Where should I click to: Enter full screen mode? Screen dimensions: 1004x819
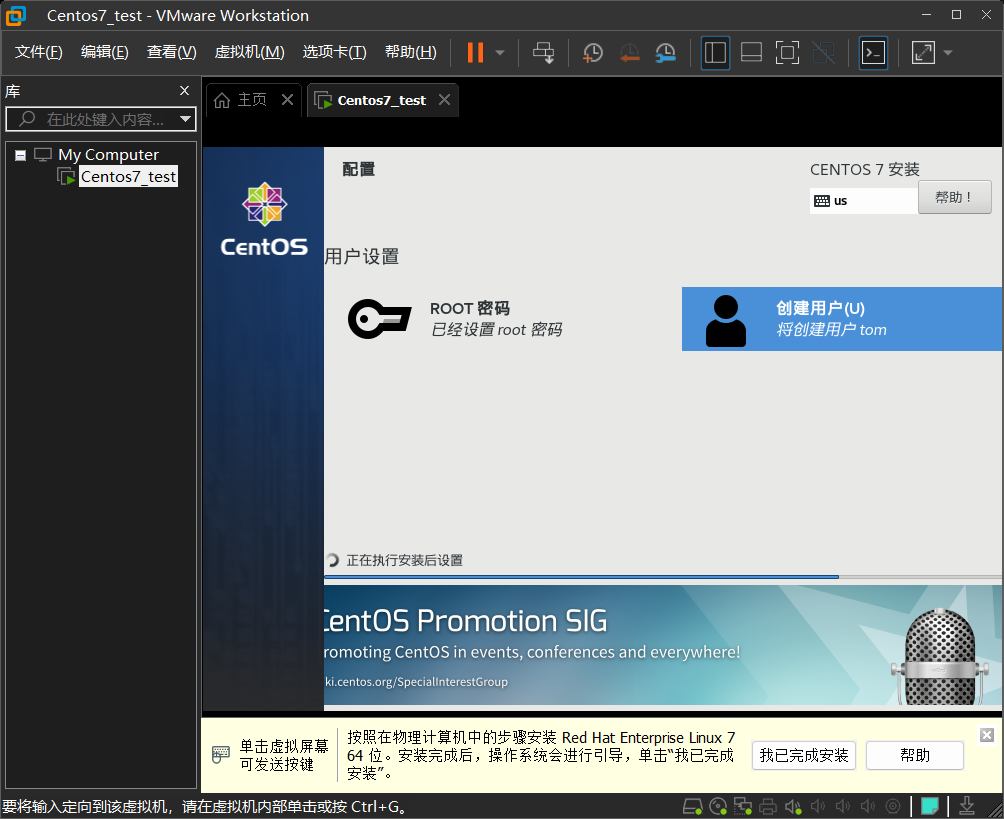[787, 53]
